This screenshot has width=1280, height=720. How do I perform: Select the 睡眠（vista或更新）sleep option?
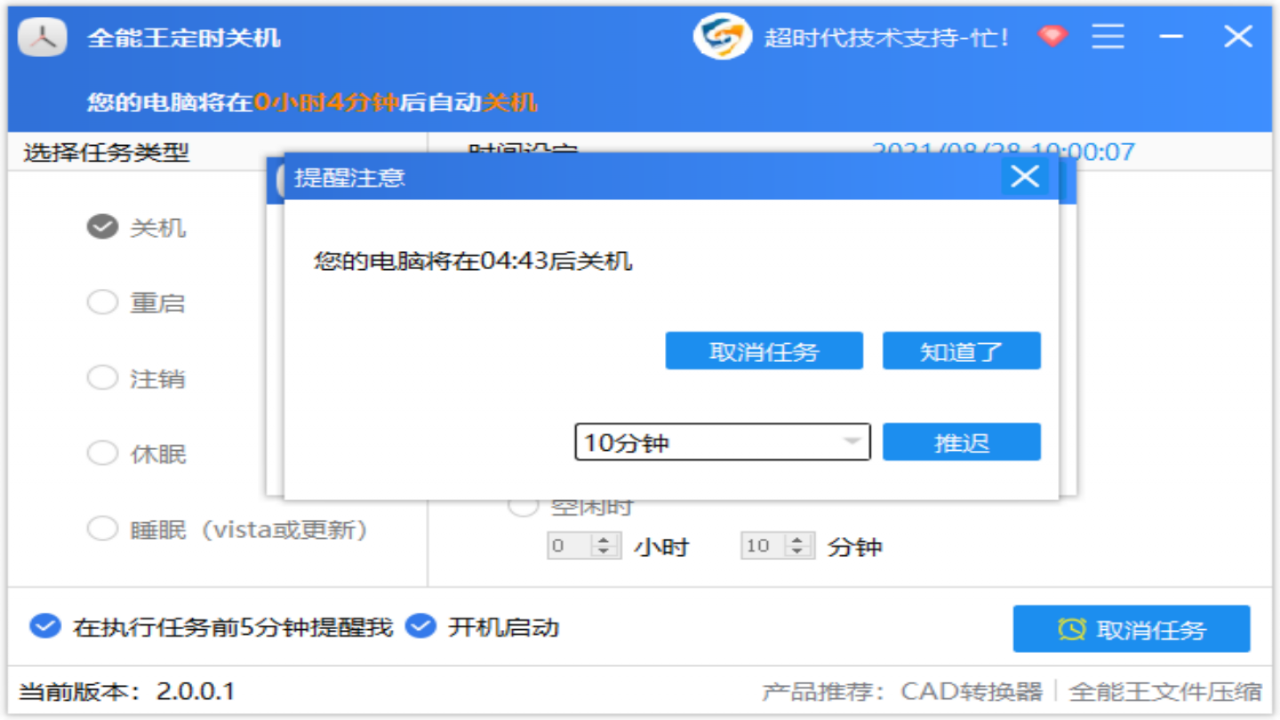tap(101, 528)
